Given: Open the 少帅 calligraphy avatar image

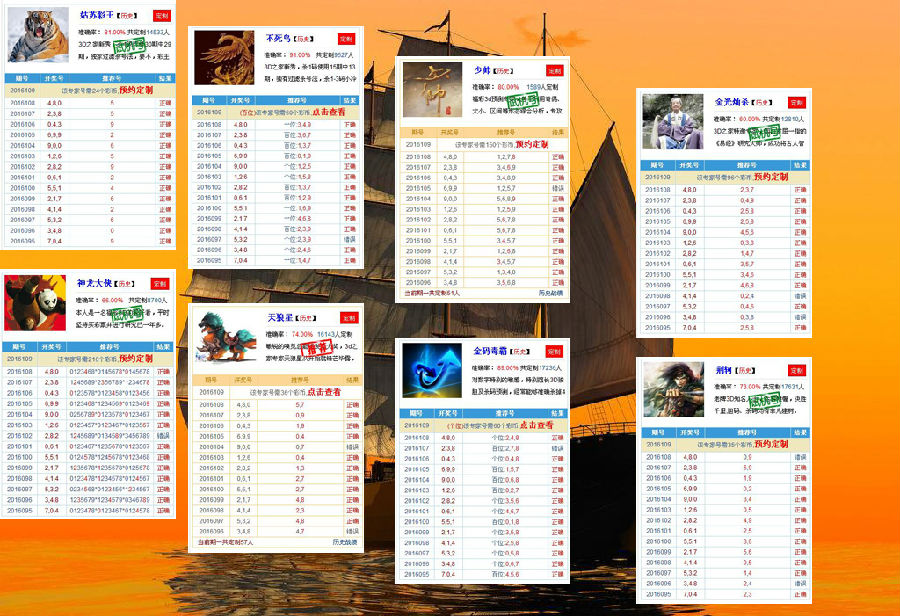Looking at the screenshot, I should click(x=433, y=91).
